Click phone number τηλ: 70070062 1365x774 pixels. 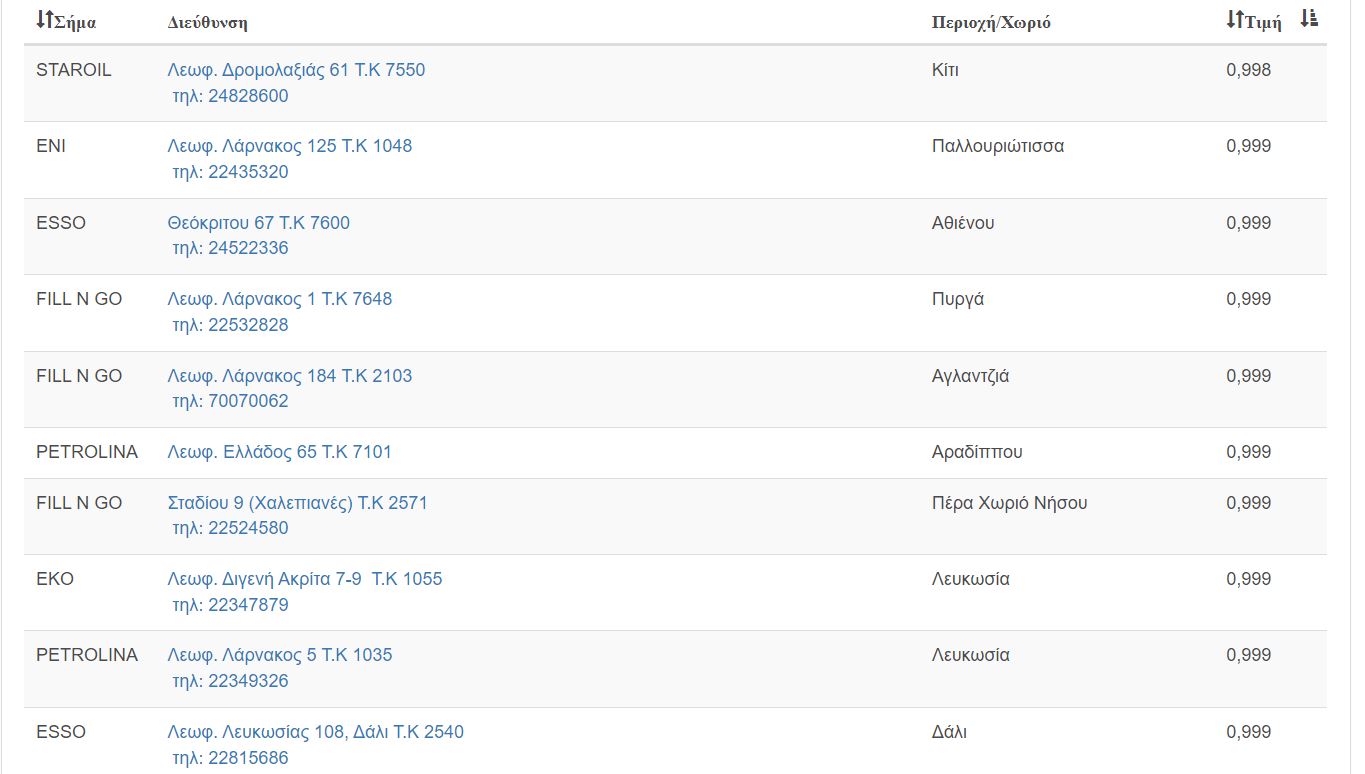230,401
